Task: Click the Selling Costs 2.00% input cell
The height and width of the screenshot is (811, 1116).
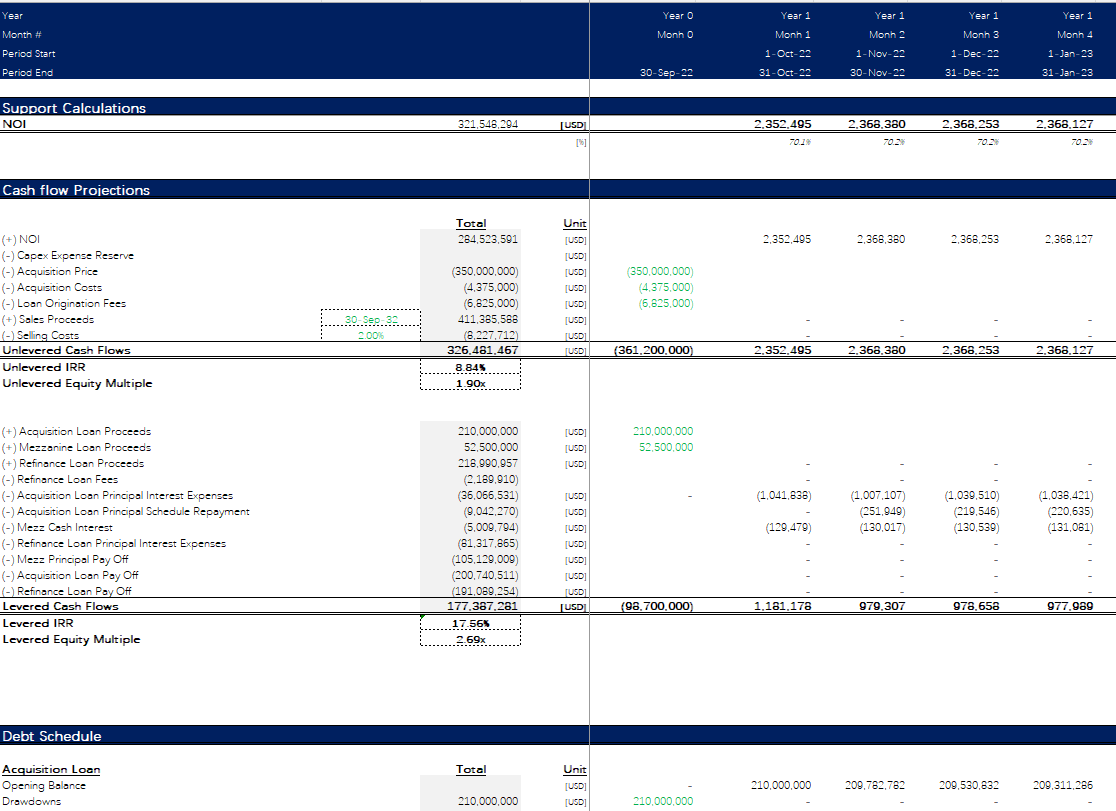Action: point(370,336)
